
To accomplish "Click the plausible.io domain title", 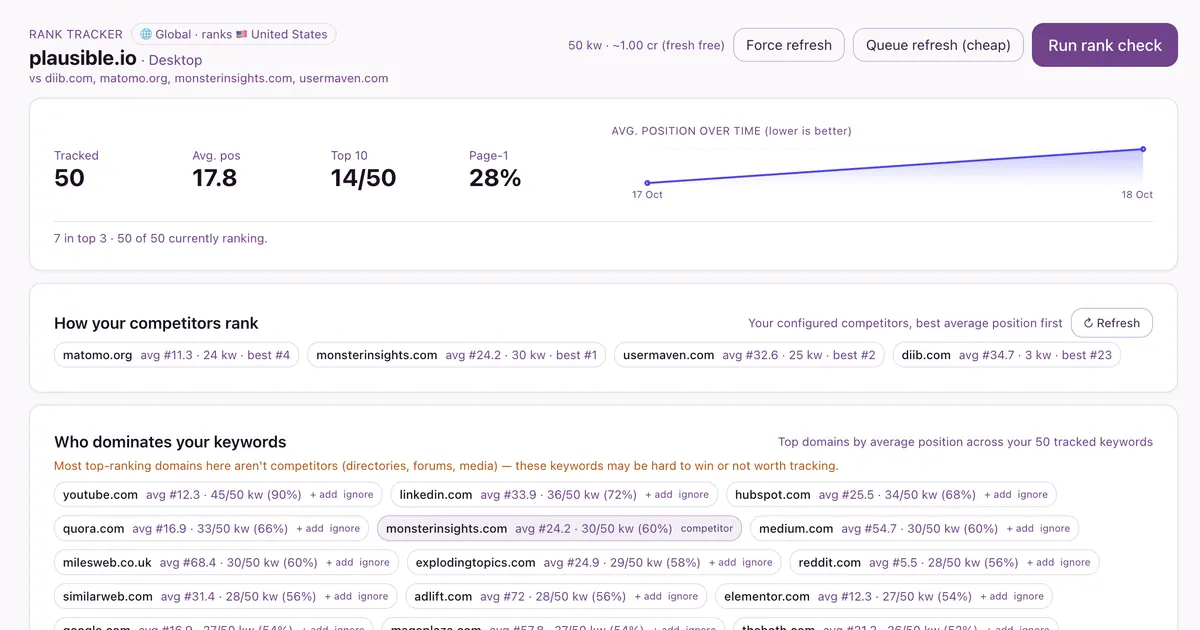I will [83, 58].
